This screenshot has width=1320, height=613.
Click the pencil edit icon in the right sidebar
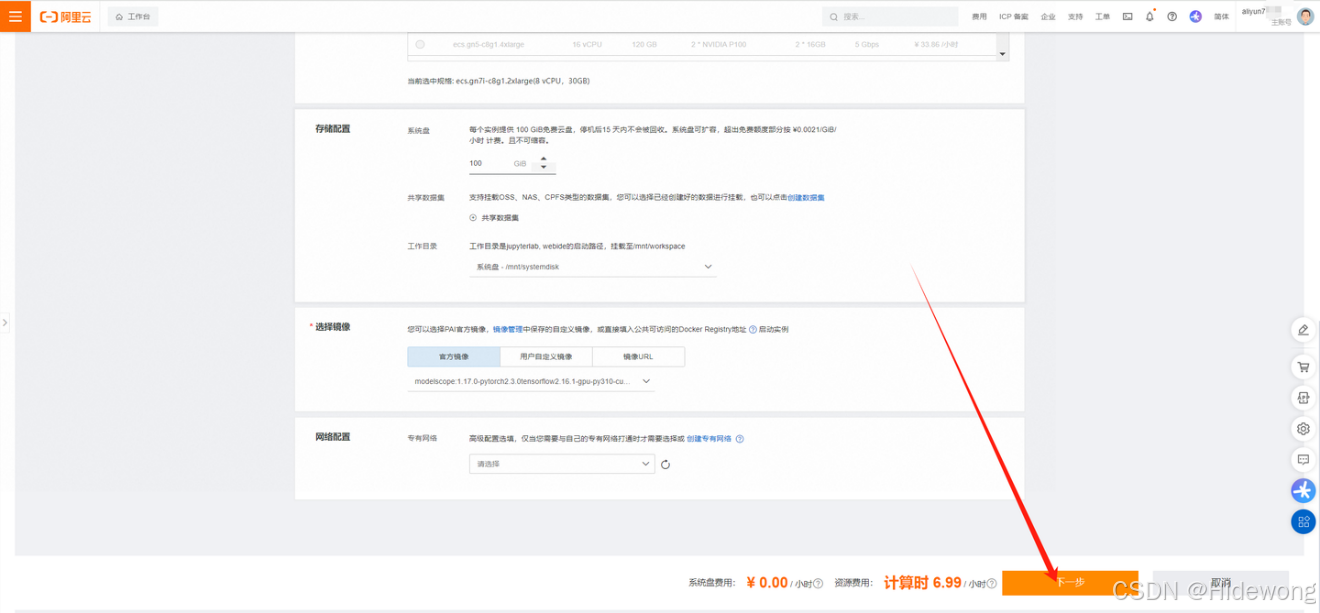click(1303, 329)
